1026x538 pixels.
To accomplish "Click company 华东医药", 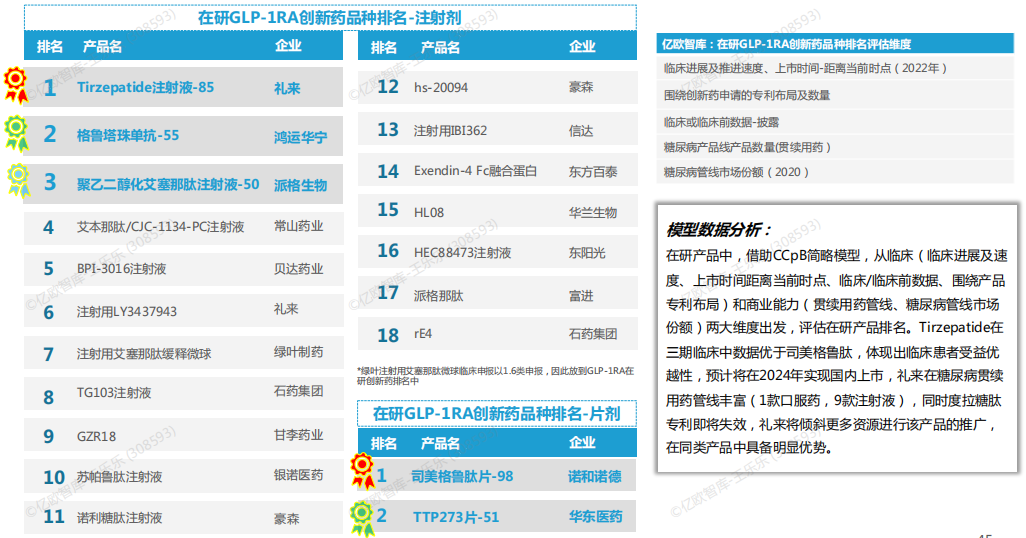I will 595,517.
